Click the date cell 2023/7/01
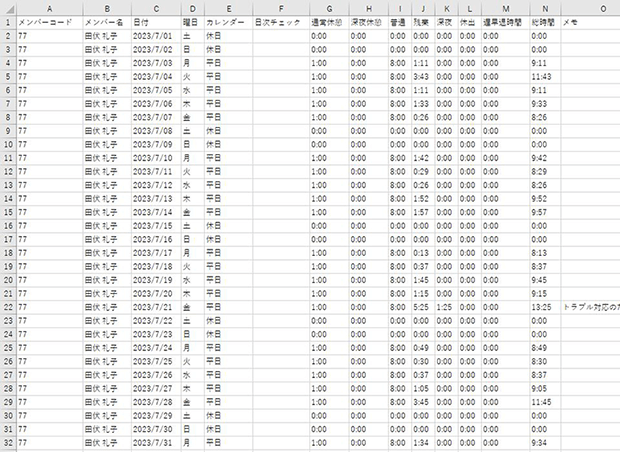The width and height of the screenshot is (620, 452). tap(157, 34)
